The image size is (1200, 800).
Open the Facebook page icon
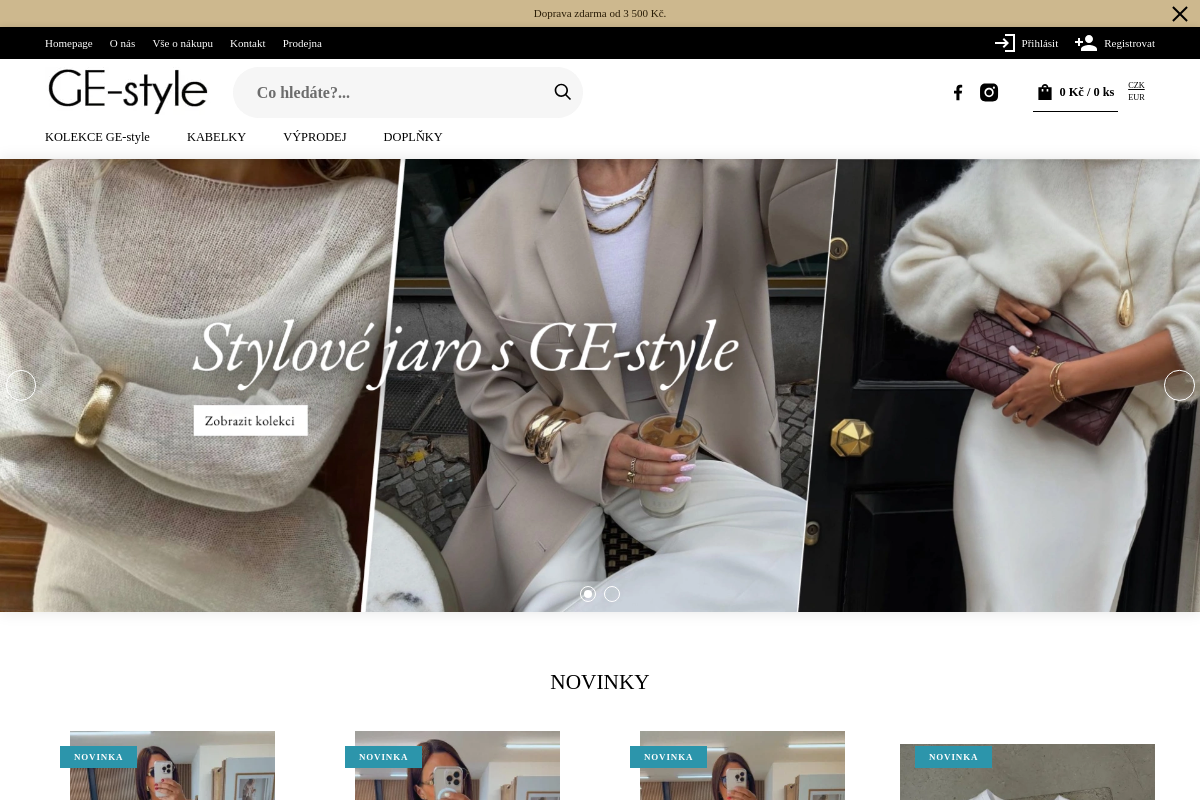958,92
